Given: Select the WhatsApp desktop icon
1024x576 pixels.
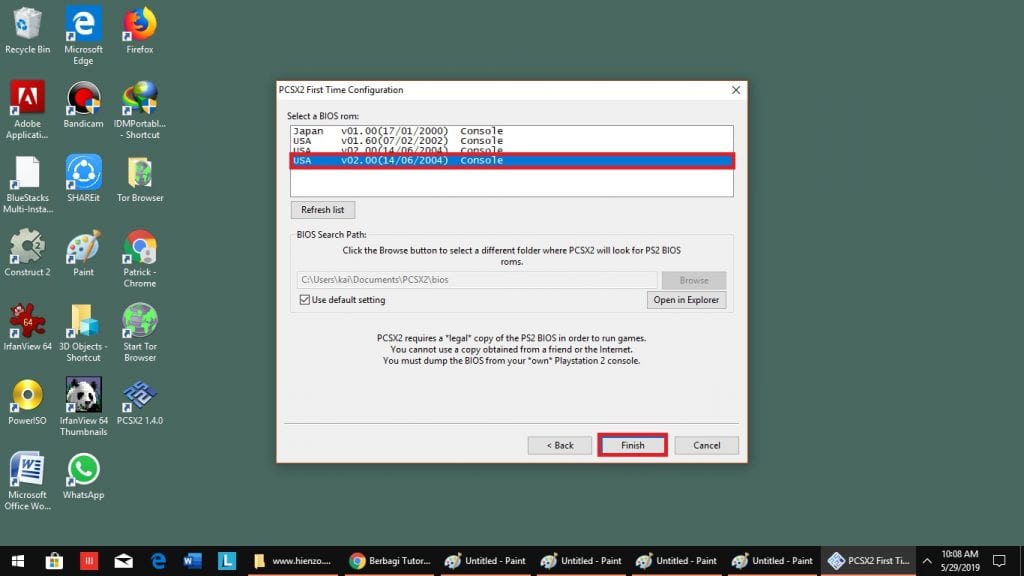Looking at the screenshot, I should pyautogui.click(x=83, y=476).
